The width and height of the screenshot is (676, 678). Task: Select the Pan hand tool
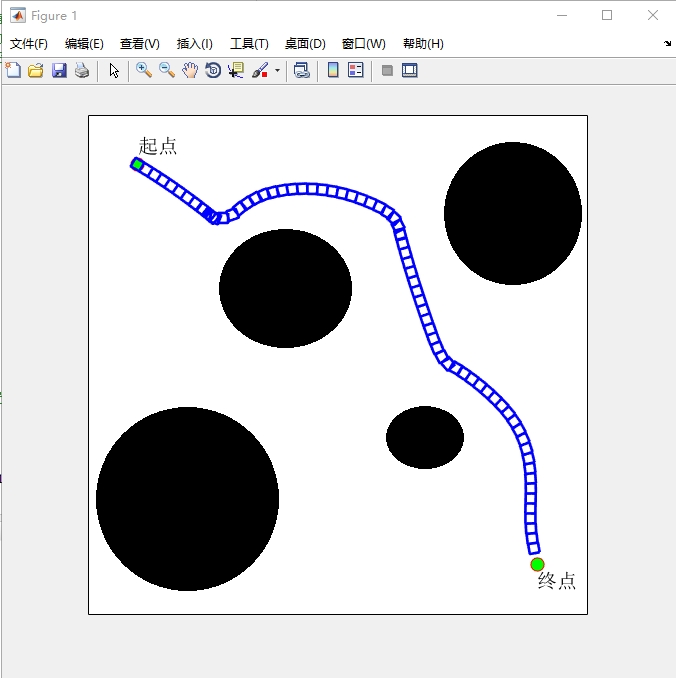tap(189, 70)
